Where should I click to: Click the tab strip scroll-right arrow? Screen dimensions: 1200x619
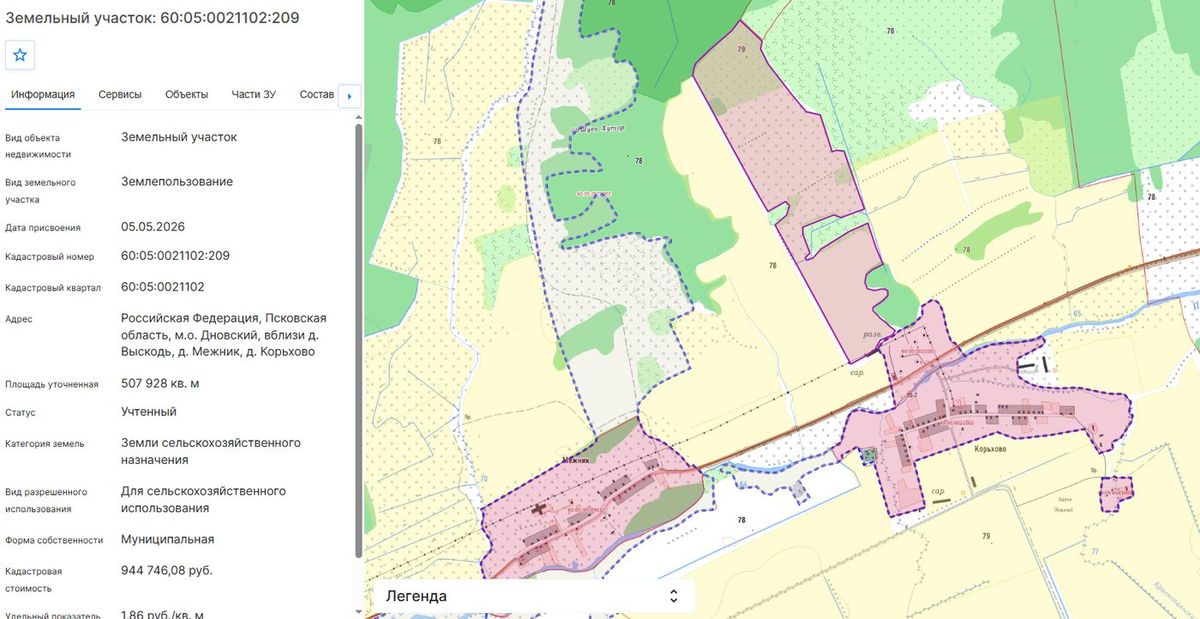[349, 96]
